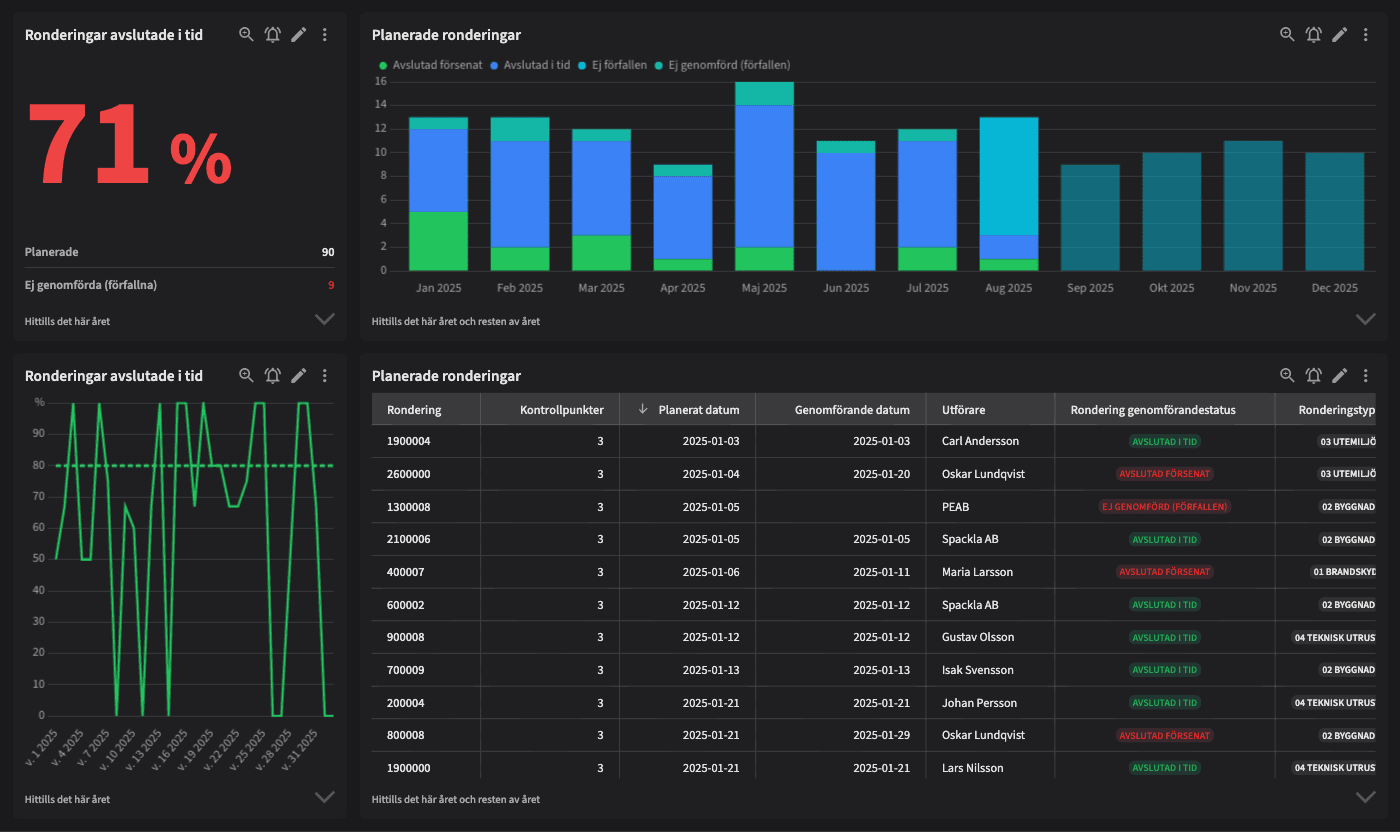The height and width of the screenshot is (832, 1400).
Task: Click the zoom magnifier on the line chart widget
Action: [x=246, y=376]
